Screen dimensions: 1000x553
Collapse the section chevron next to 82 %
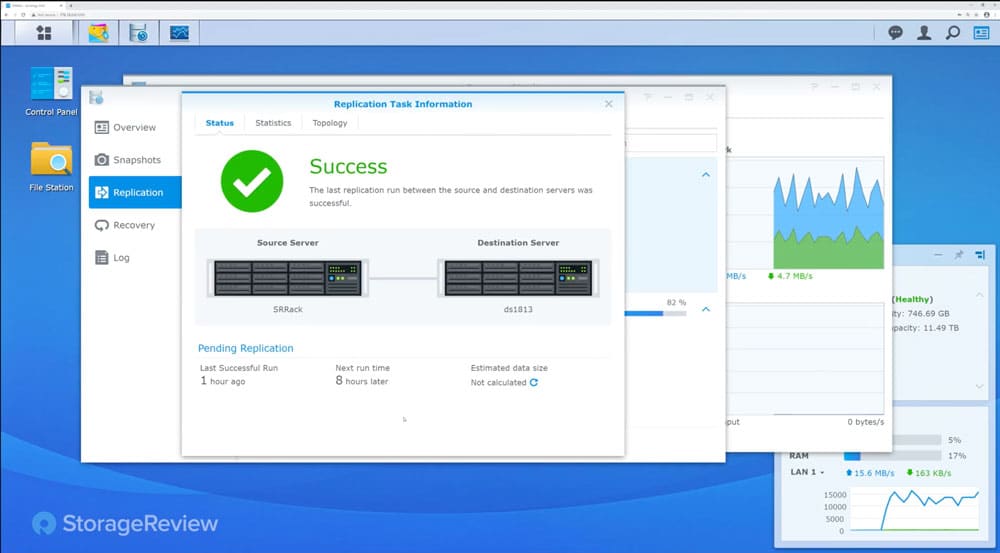click(706, 309)
